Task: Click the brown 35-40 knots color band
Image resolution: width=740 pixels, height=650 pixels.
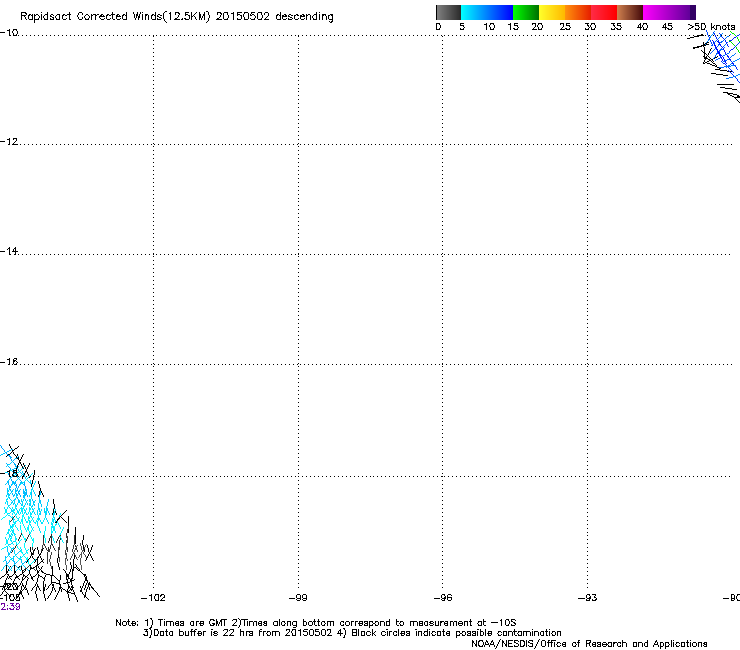Action: click(x=630, y=12)
